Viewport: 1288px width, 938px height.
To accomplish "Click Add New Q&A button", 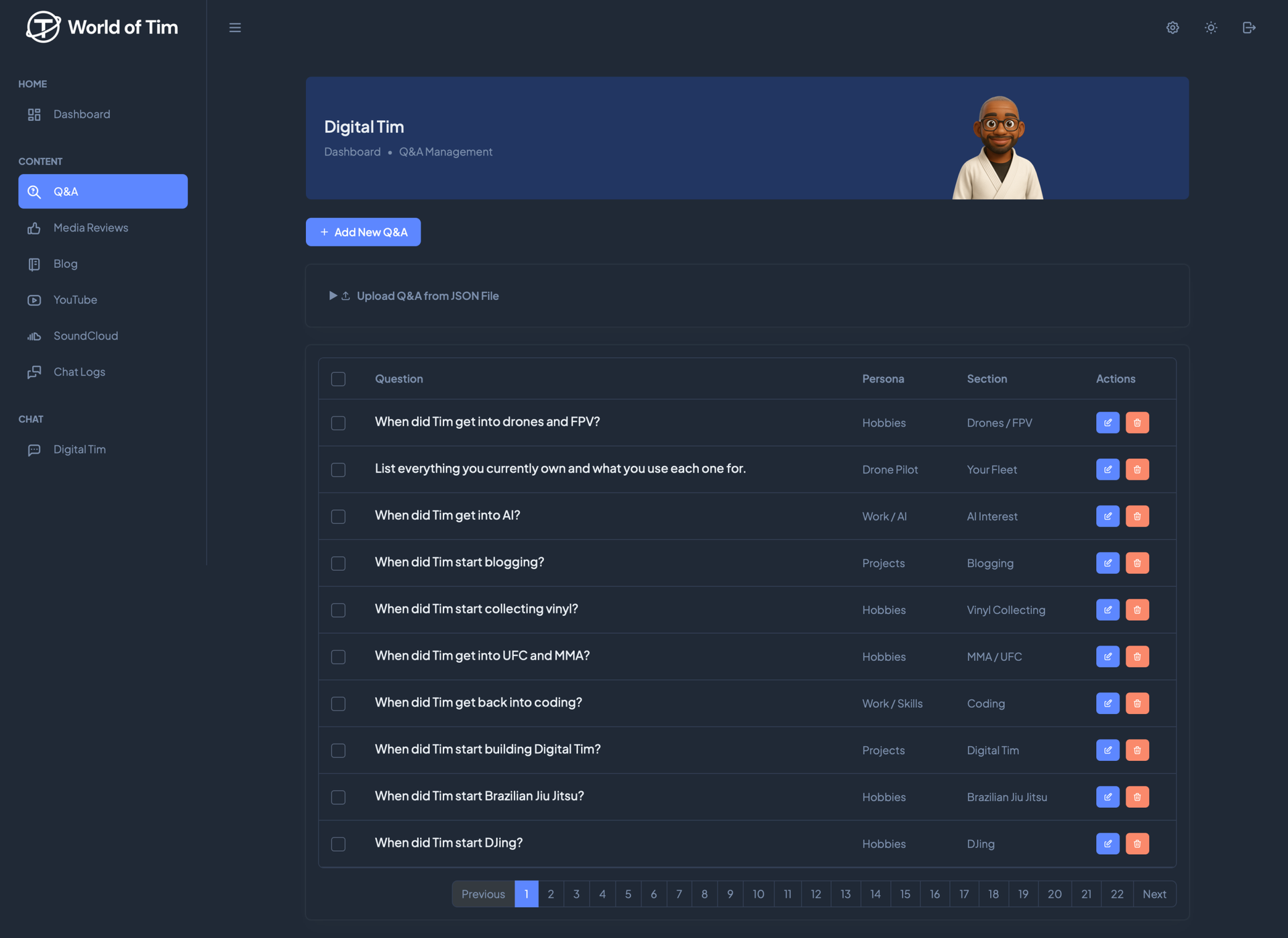I will 363,232.
